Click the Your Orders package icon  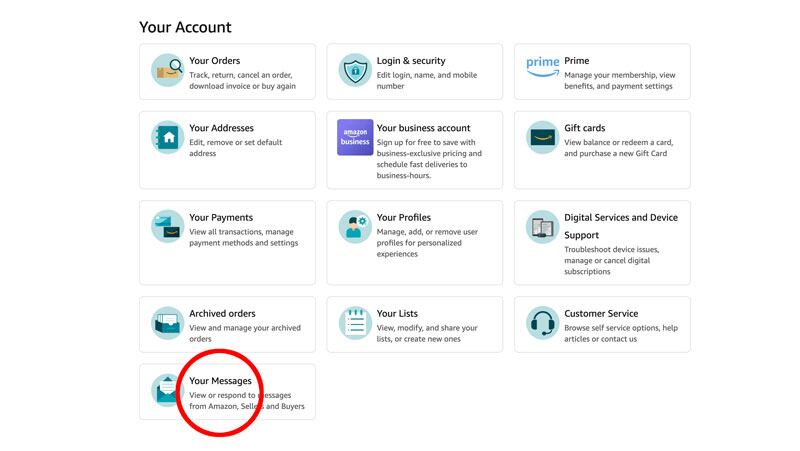[x=167, y=71]
